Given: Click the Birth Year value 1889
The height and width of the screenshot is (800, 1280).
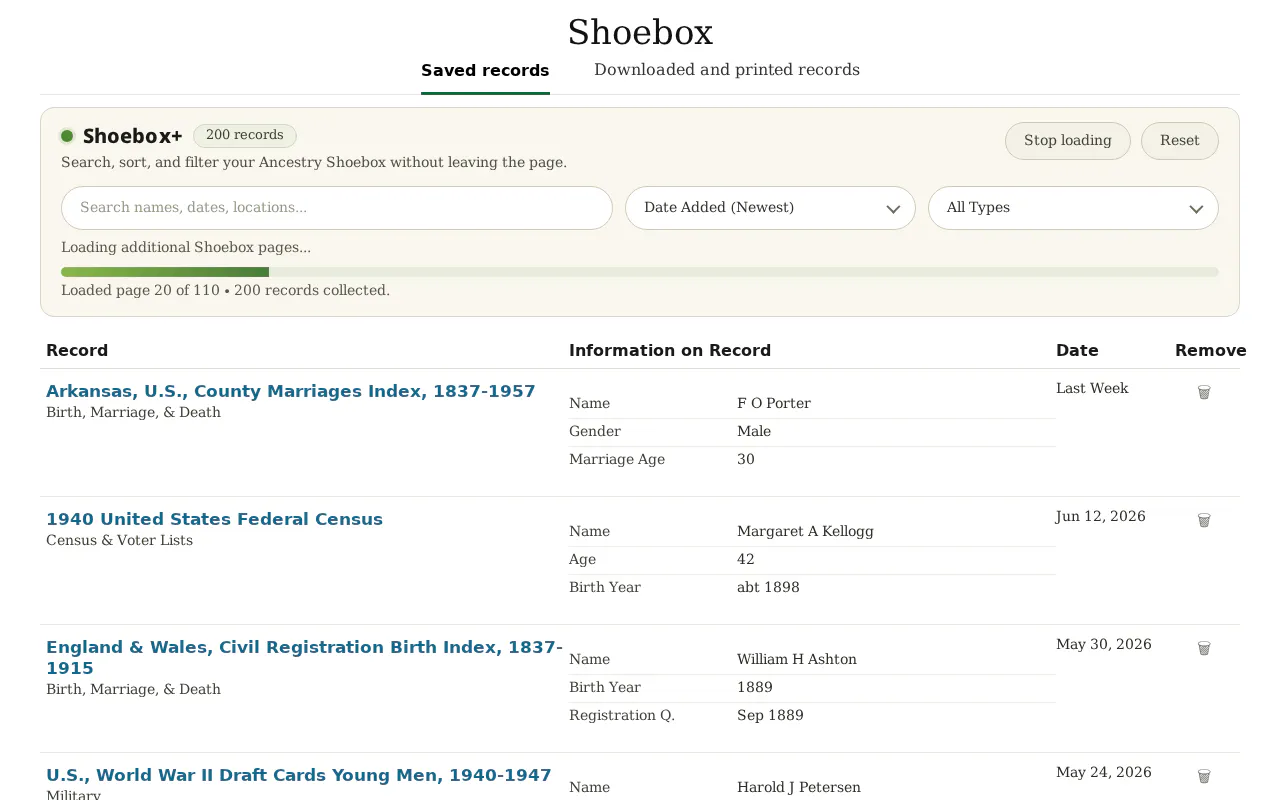Looking at the screenshot, I should click(x=755, y=687).
